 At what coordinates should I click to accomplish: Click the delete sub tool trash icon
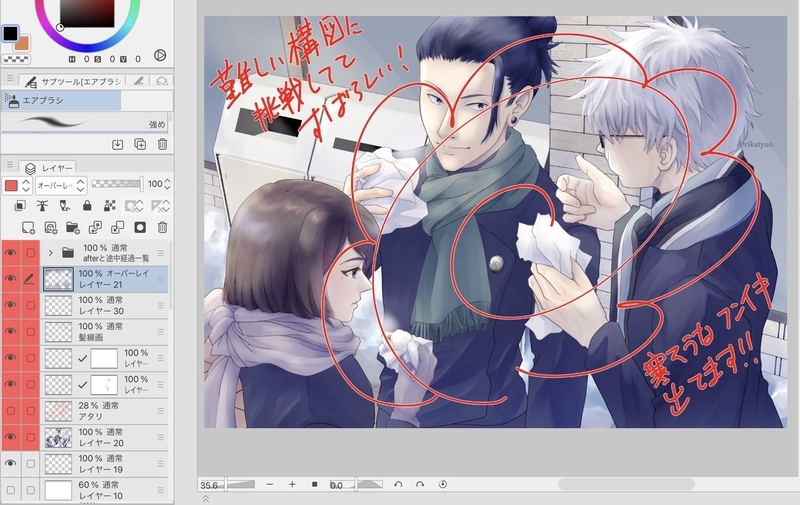coord(162,144)
